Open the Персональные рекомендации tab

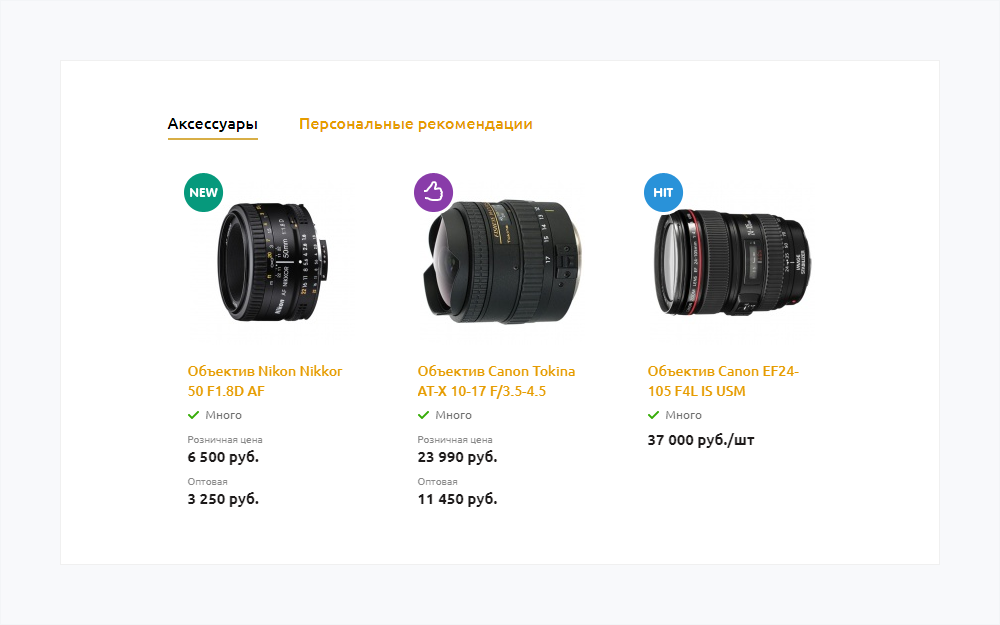click(416, 124)
